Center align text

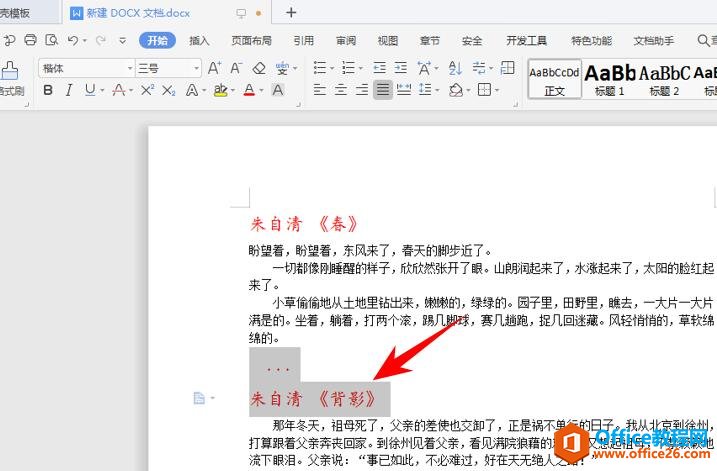(x=341, y=90)
